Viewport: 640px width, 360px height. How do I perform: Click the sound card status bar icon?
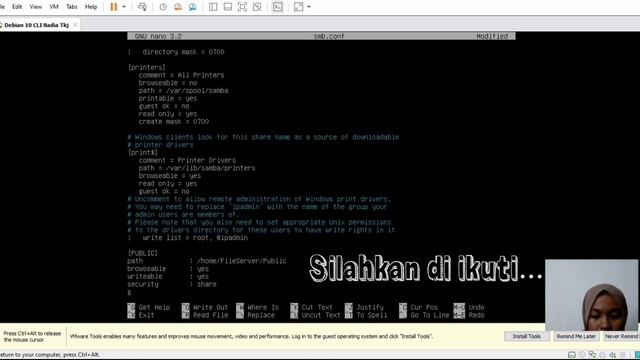tap(613, 355)
